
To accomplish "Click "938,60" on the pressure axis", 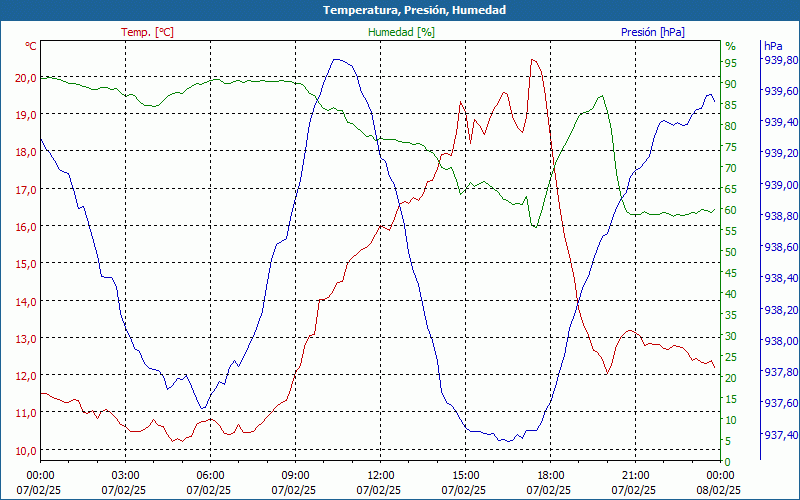I will (780, 247).
